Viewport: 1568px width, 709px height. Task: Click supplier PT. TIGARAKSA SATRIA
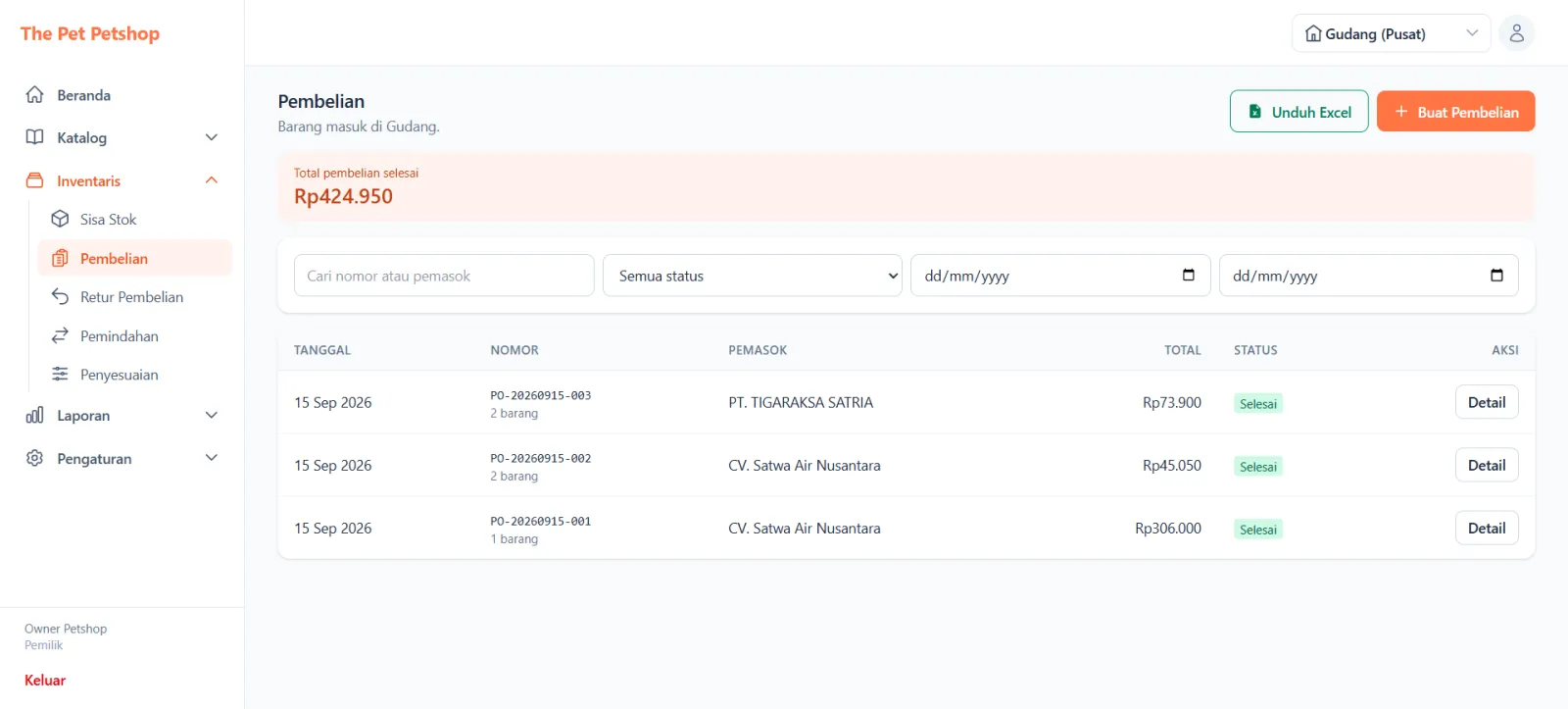click(801, 402)
